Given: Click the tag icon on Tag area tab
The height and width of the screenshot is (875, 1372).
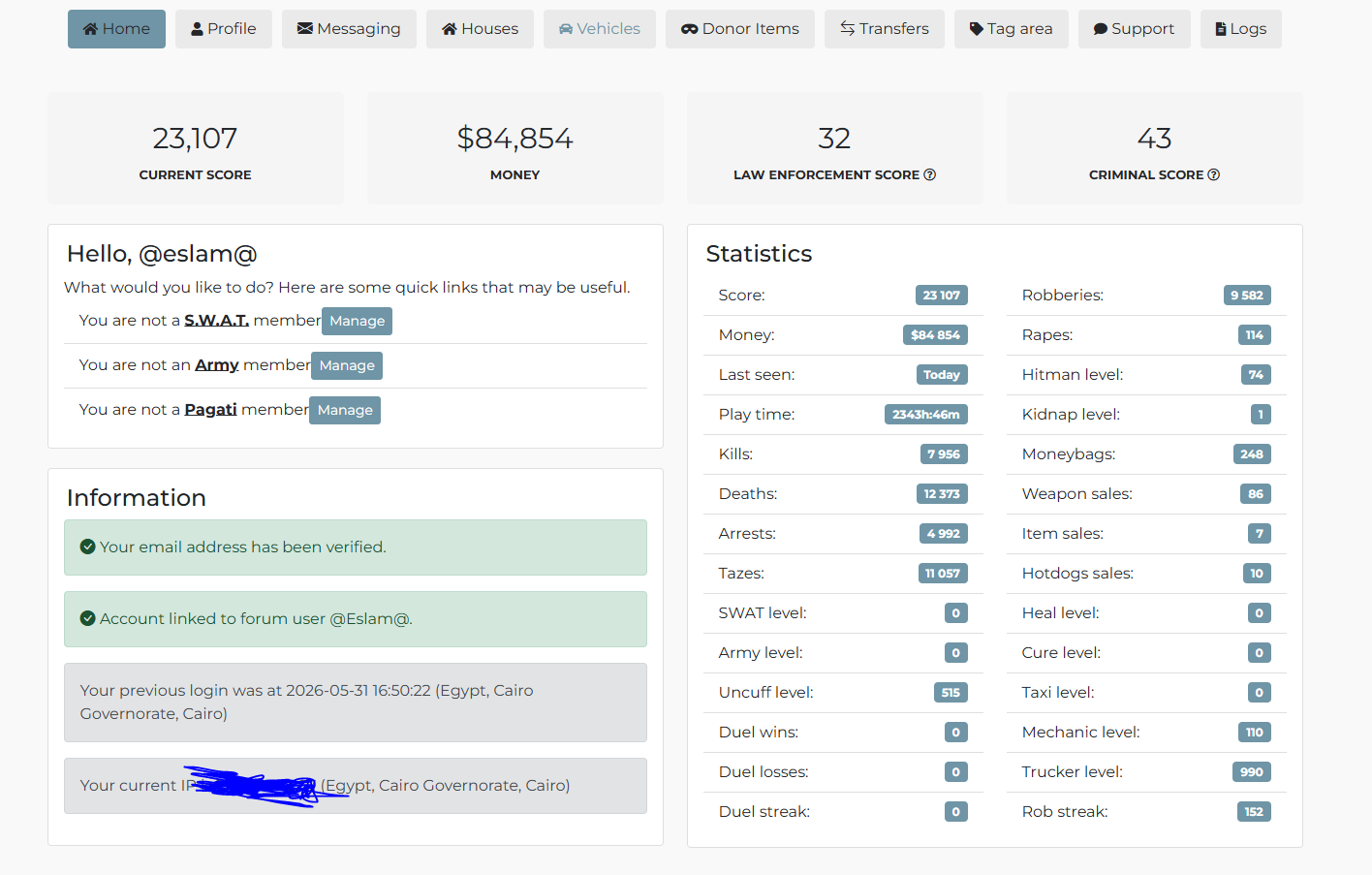Looking at the screenshot, I should pos(977,29).
